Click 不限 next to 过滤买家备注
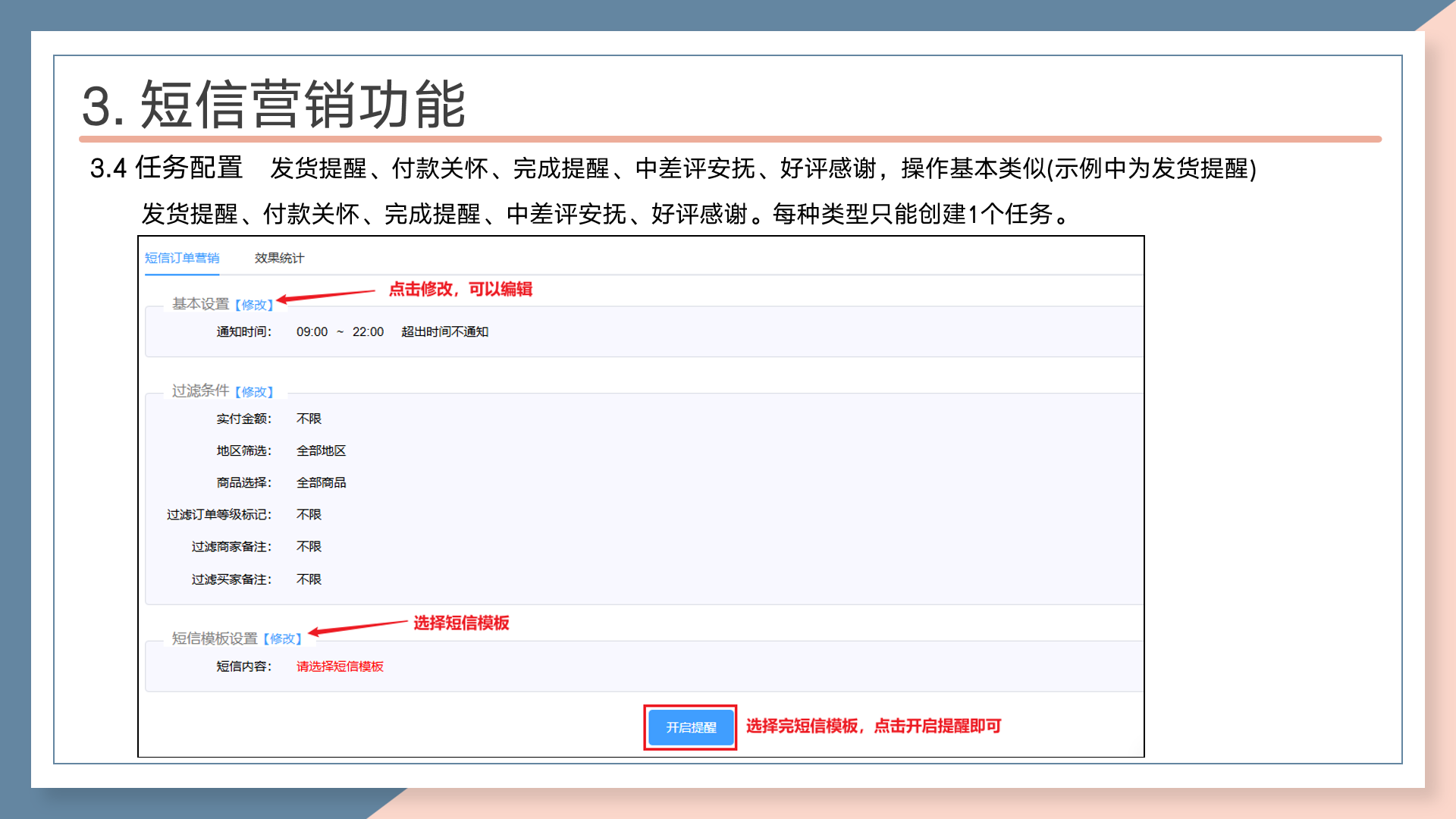This screenshot has height=819, width=1456. click(309, 579)
